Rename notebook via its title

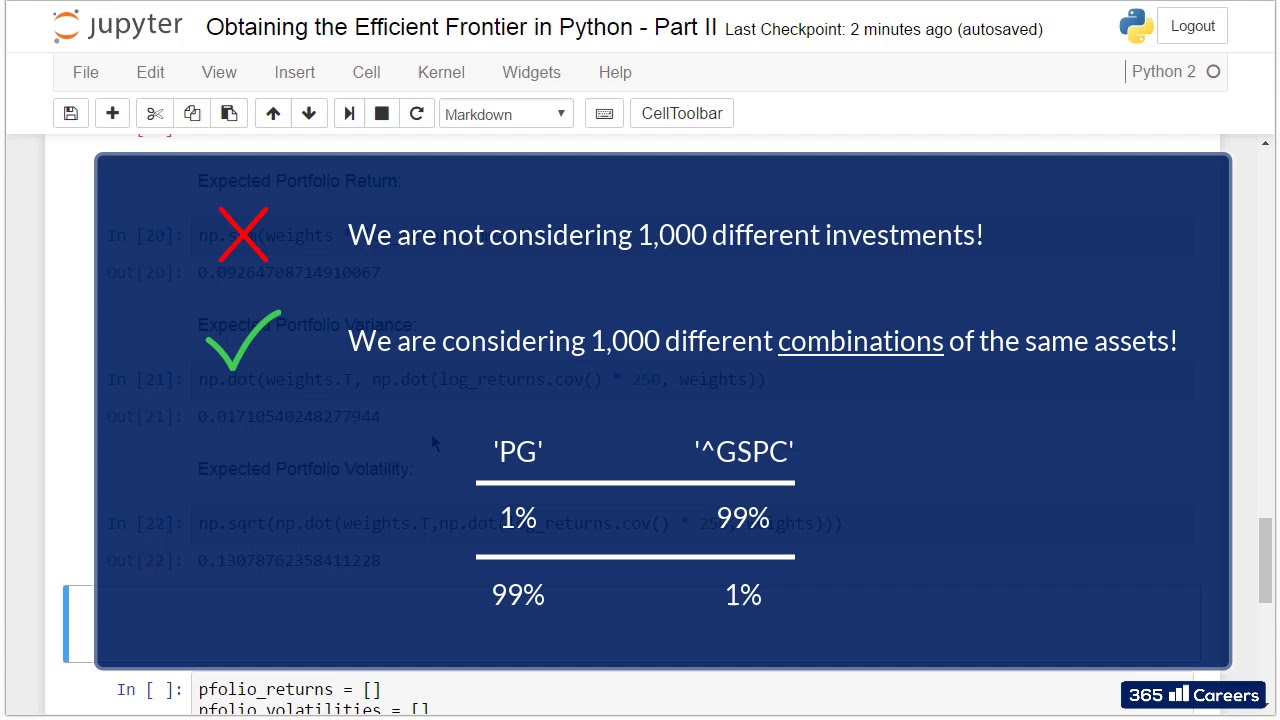click(x=461, y=27)
